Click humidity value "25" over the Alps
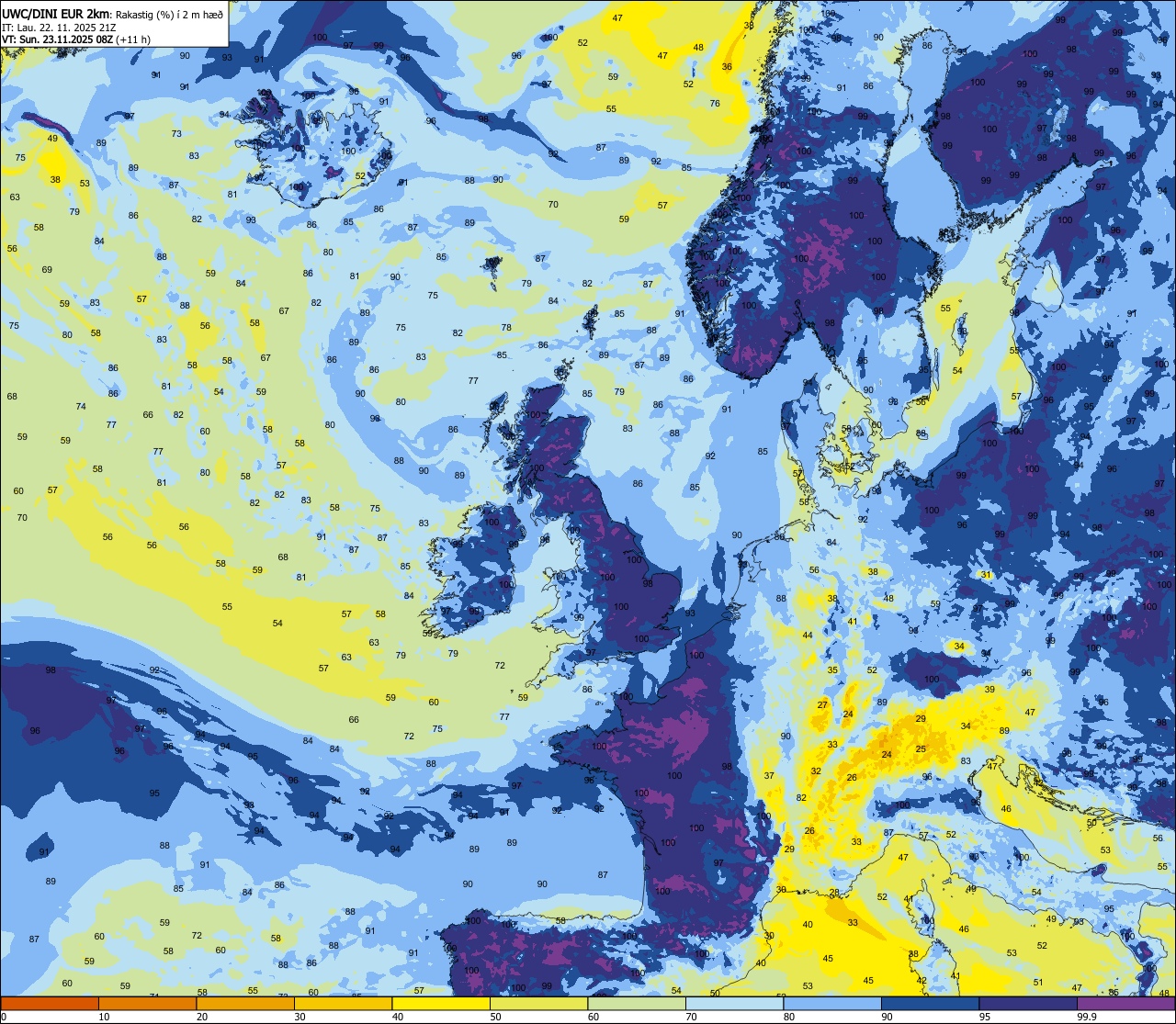 tap(921, 749)
